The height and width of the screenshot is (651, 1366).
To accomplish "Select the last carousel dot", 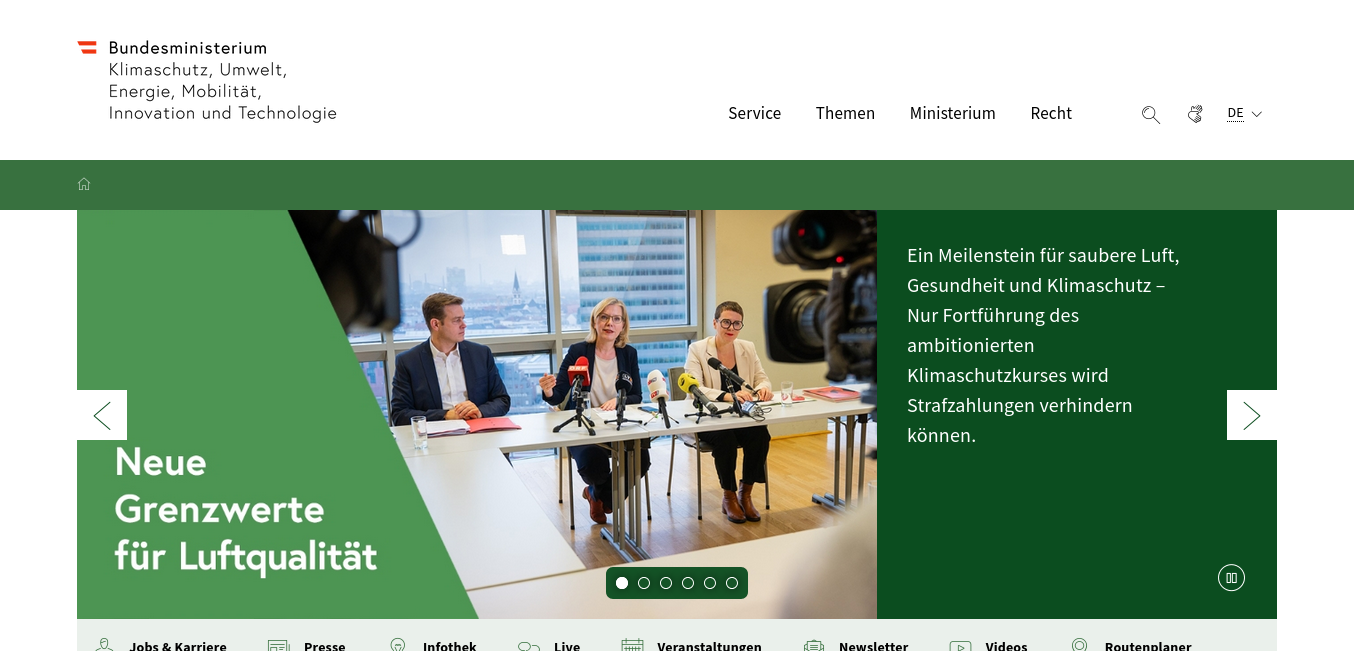I will tap(732, 583).
